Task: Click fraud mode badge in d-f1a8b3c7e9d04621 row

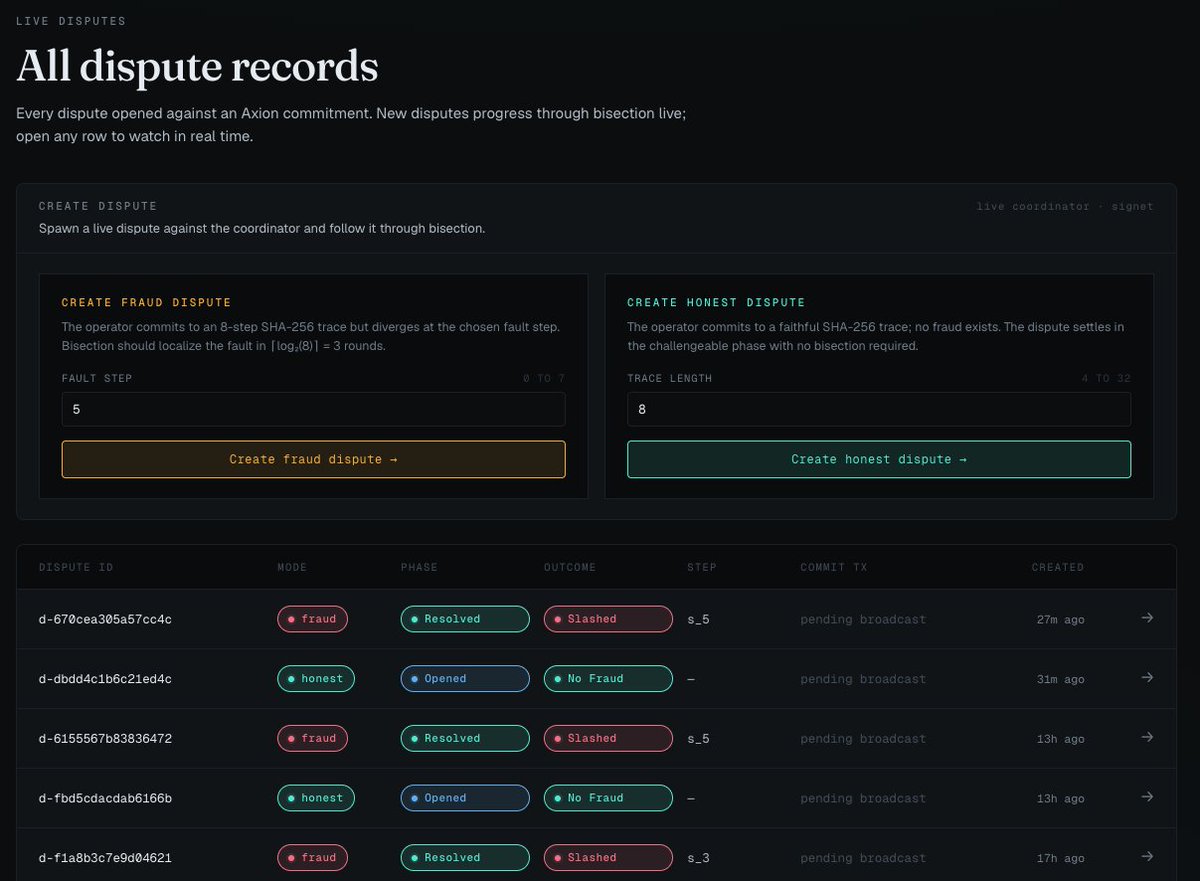Action: pos(312,858)
